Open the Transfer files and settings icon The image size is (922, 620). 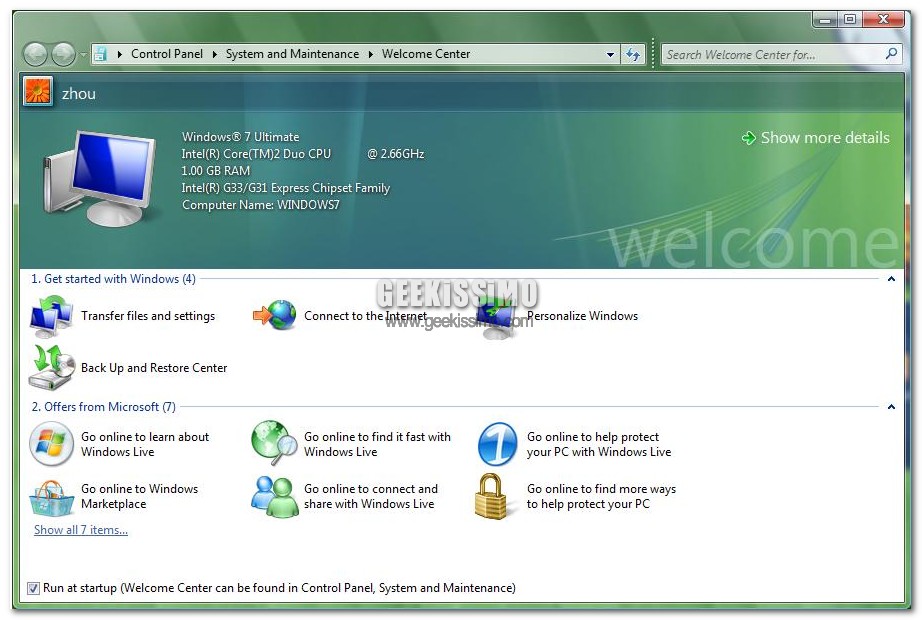coord(51,316)
